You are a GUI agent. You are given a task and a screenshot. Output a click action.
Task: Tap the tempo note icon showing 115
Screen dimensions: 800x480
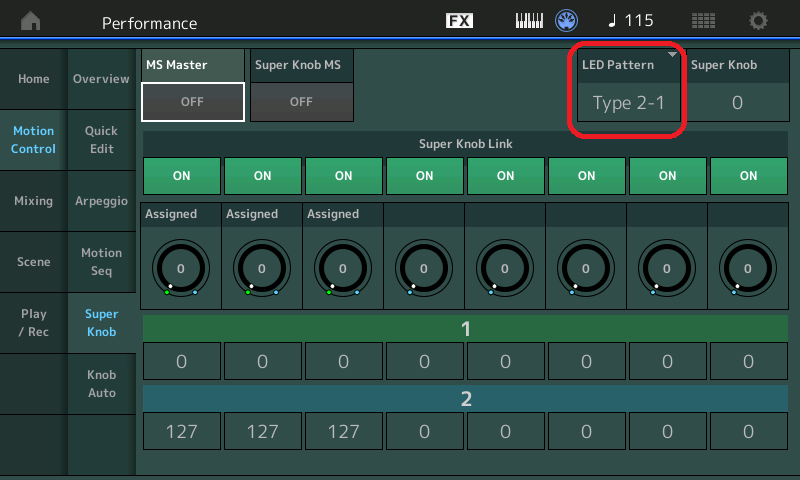[631, 21]
